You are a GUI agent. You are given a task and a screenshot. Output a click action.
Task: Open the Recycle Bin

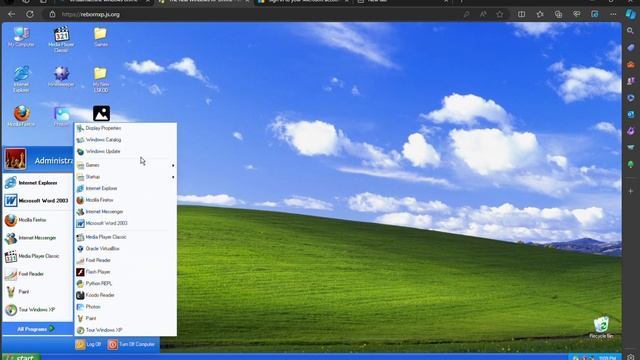click(601, 327)
